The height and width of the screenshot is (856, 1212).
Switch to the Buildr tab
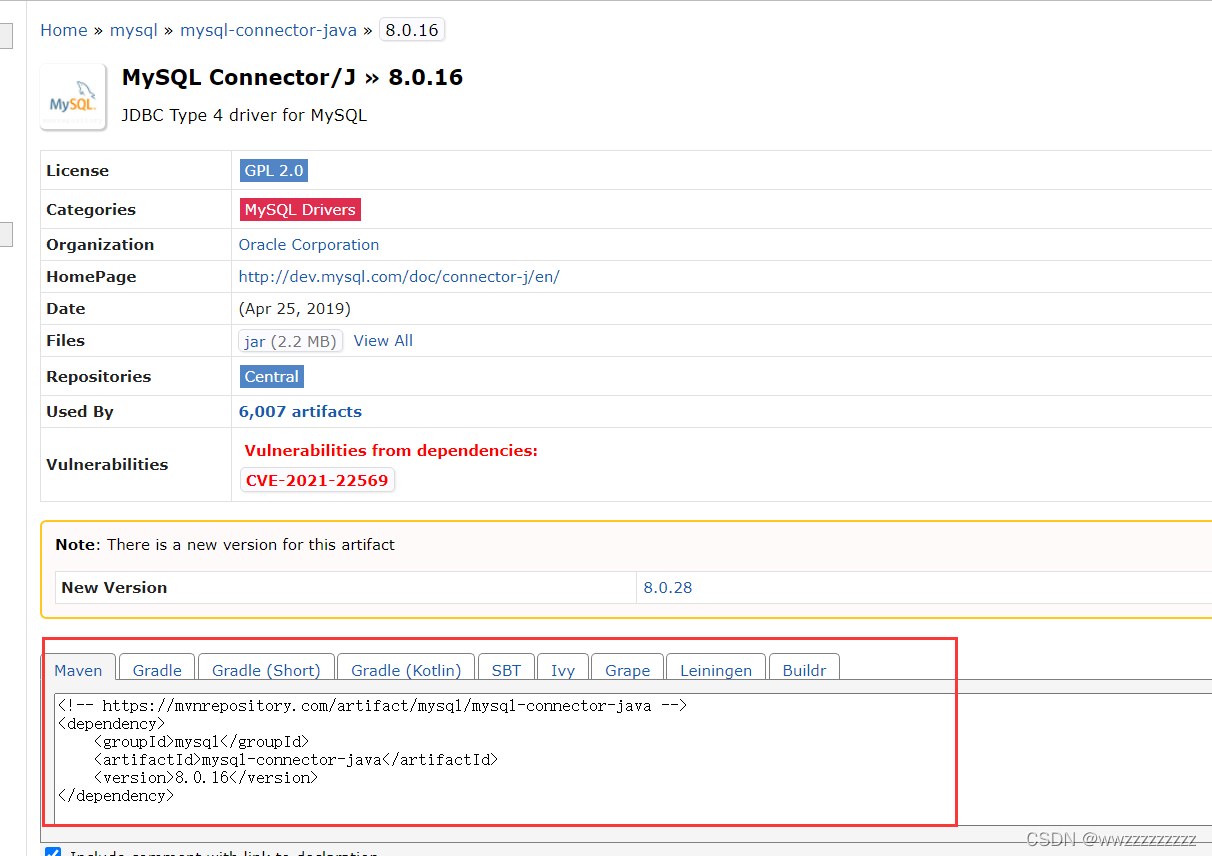point(804,670)
